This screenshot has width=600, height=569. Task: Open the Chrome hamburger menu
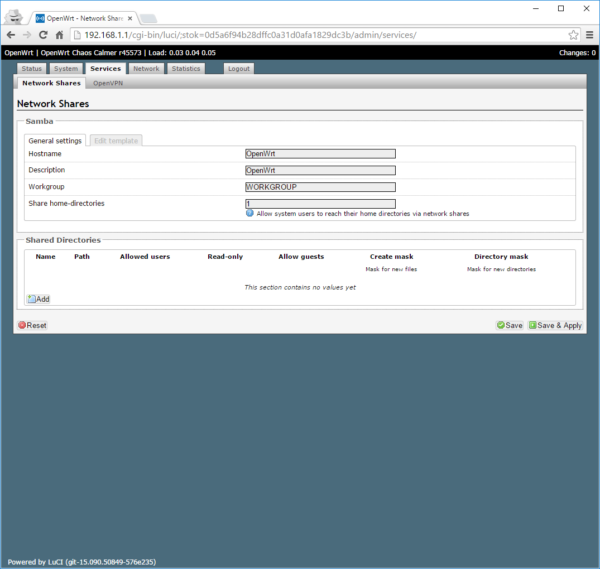point(588,35)
